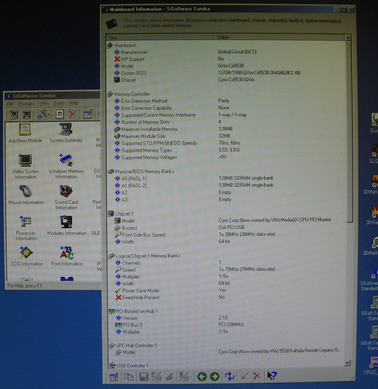The image size is (378, 389).
Task: Select the Chipset row under Mainboard
Action: pyautogui.click(x=227, y=80)
